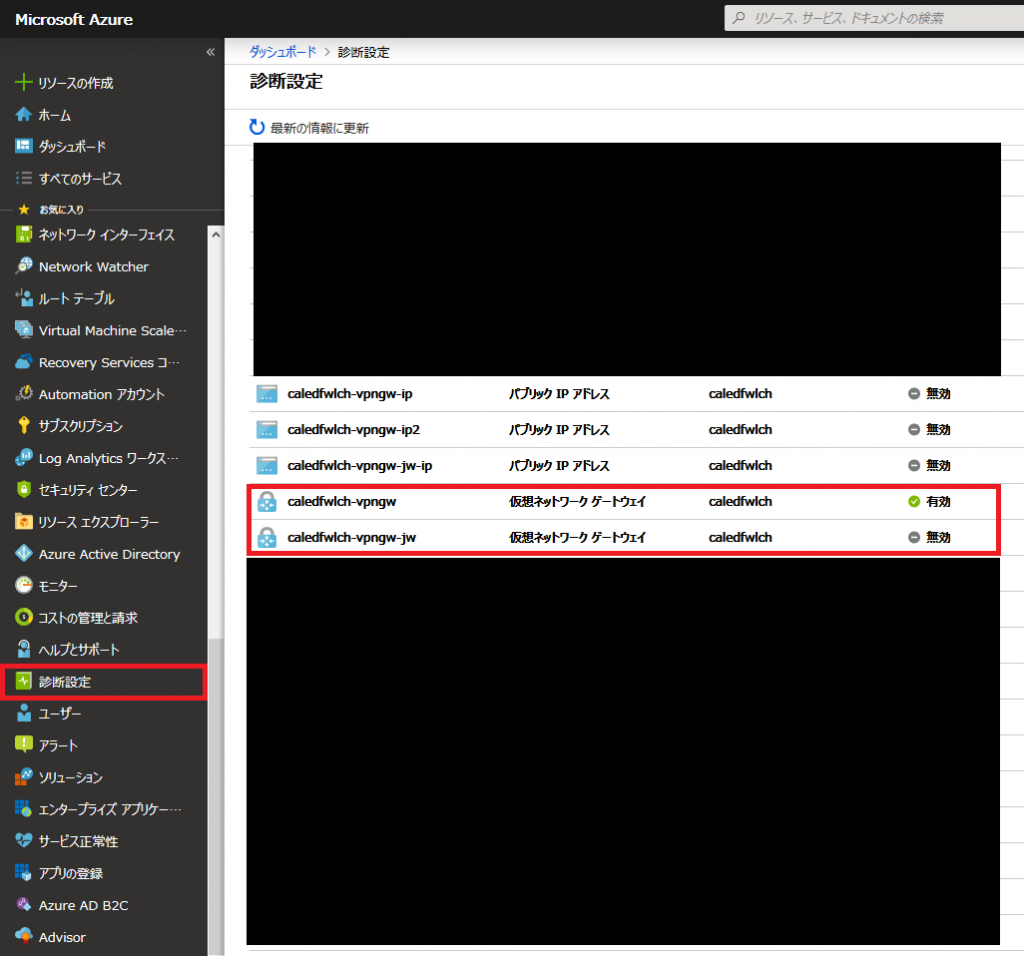The height and width of the screenshot is (956, 1024).
Task: Go to ホーム in the sidebar
Action: [55, 115]
